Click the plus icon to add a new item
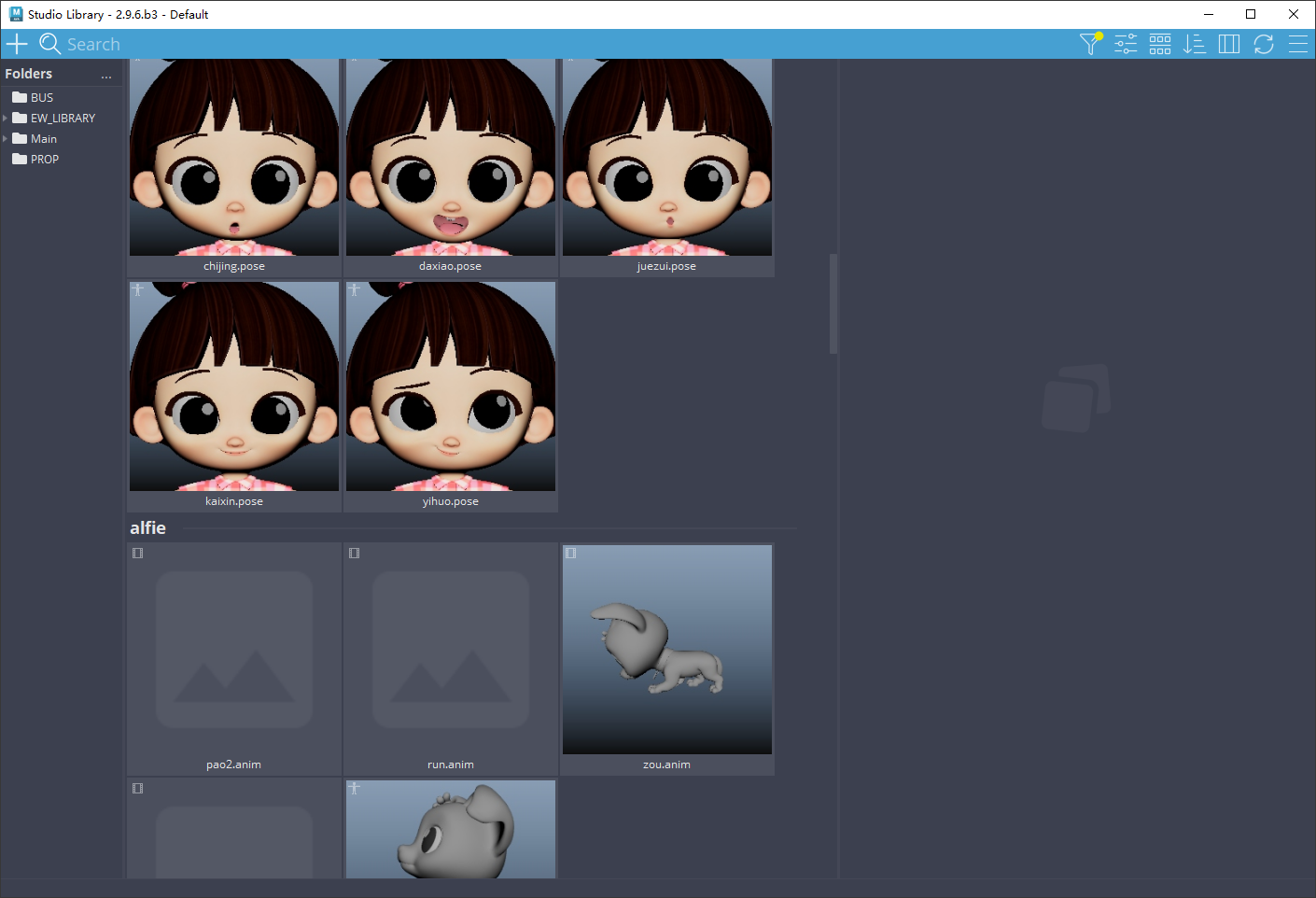Screen dimensions: 1316x898 click(17, 44)
